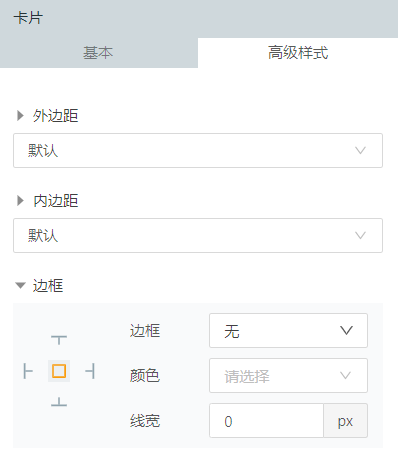398x467 pixels.
Task: Expand the 外边距 section triangle
Action: [x=20, y=116]
